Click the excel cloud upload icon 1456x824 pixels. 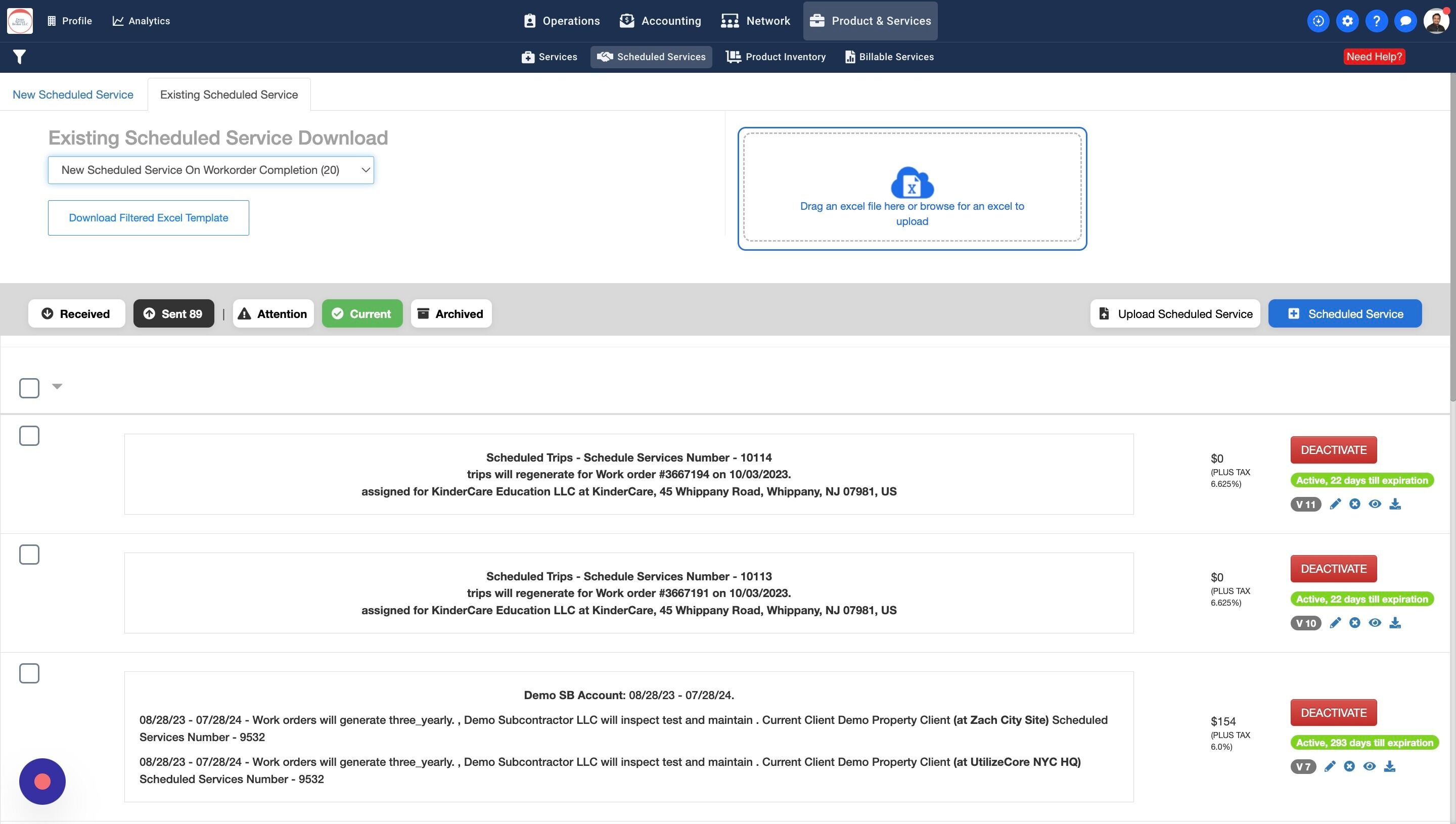[912, 182]
